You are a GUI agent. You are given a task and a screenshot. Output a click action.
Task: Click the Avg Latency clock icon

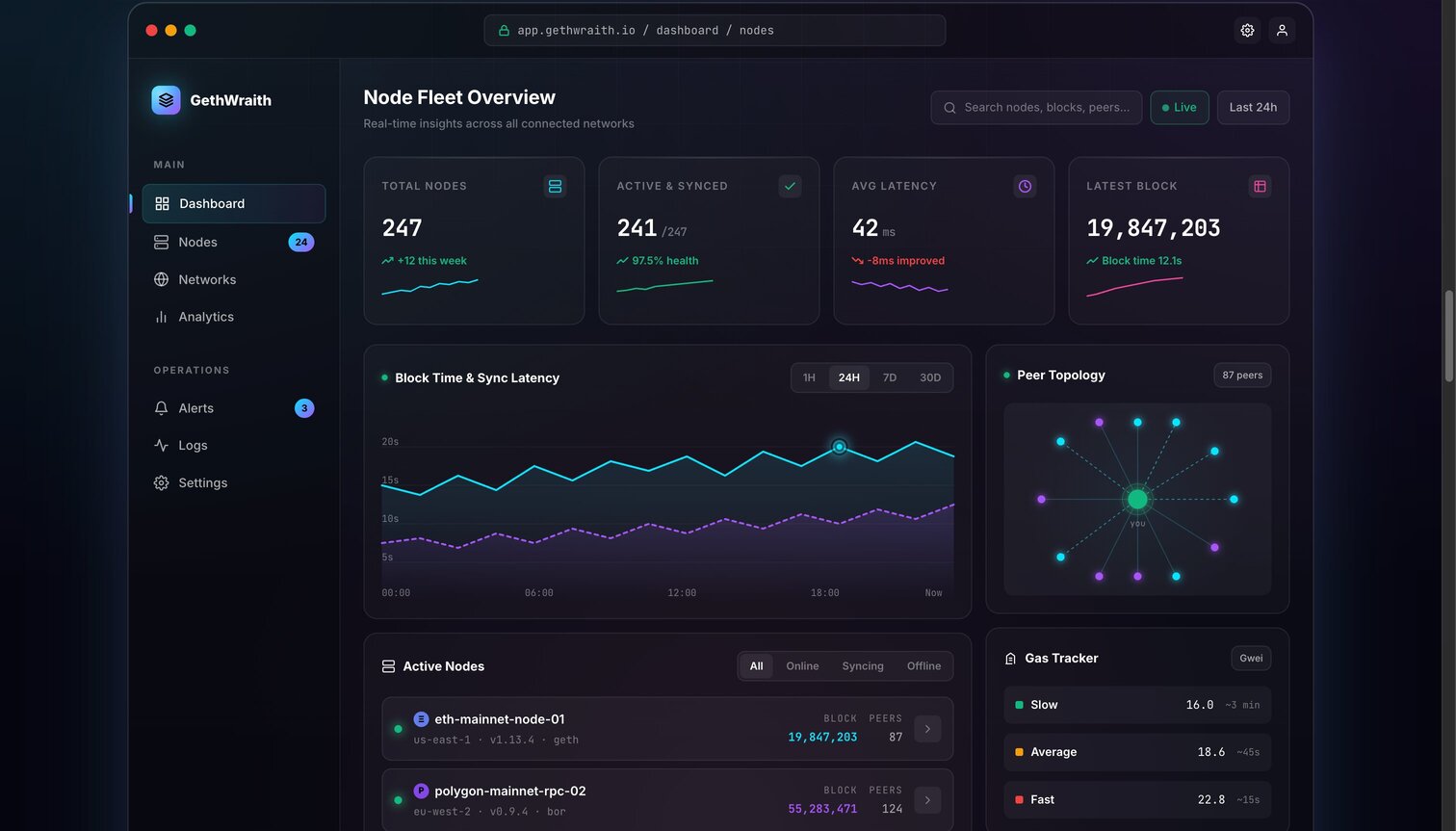point(1025,186)
